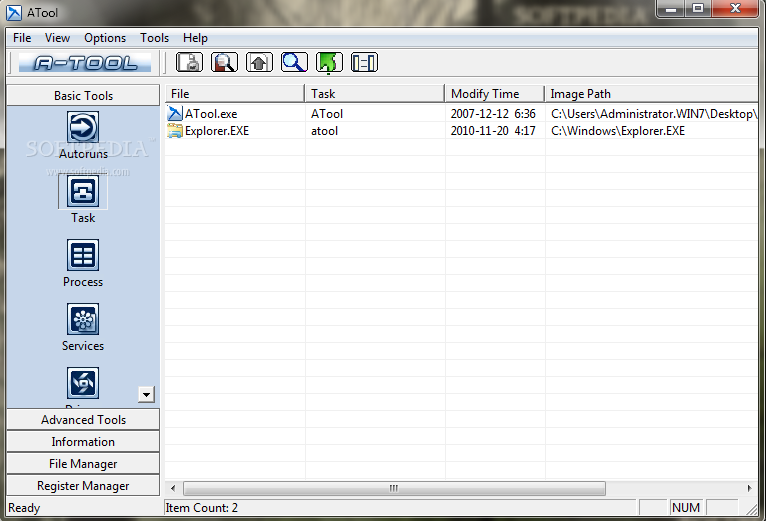
Task: Click the 'Item Count: 2' status text
Action: pyautogui.click(x=201, y=508)
